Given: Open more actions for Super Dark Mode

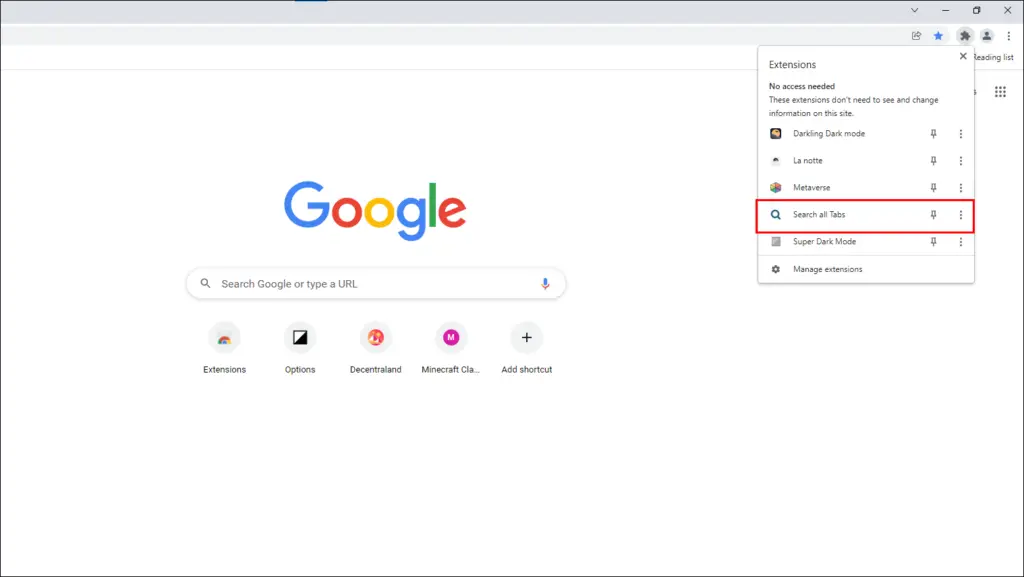Looking at the screenshot, I should 961,242.
